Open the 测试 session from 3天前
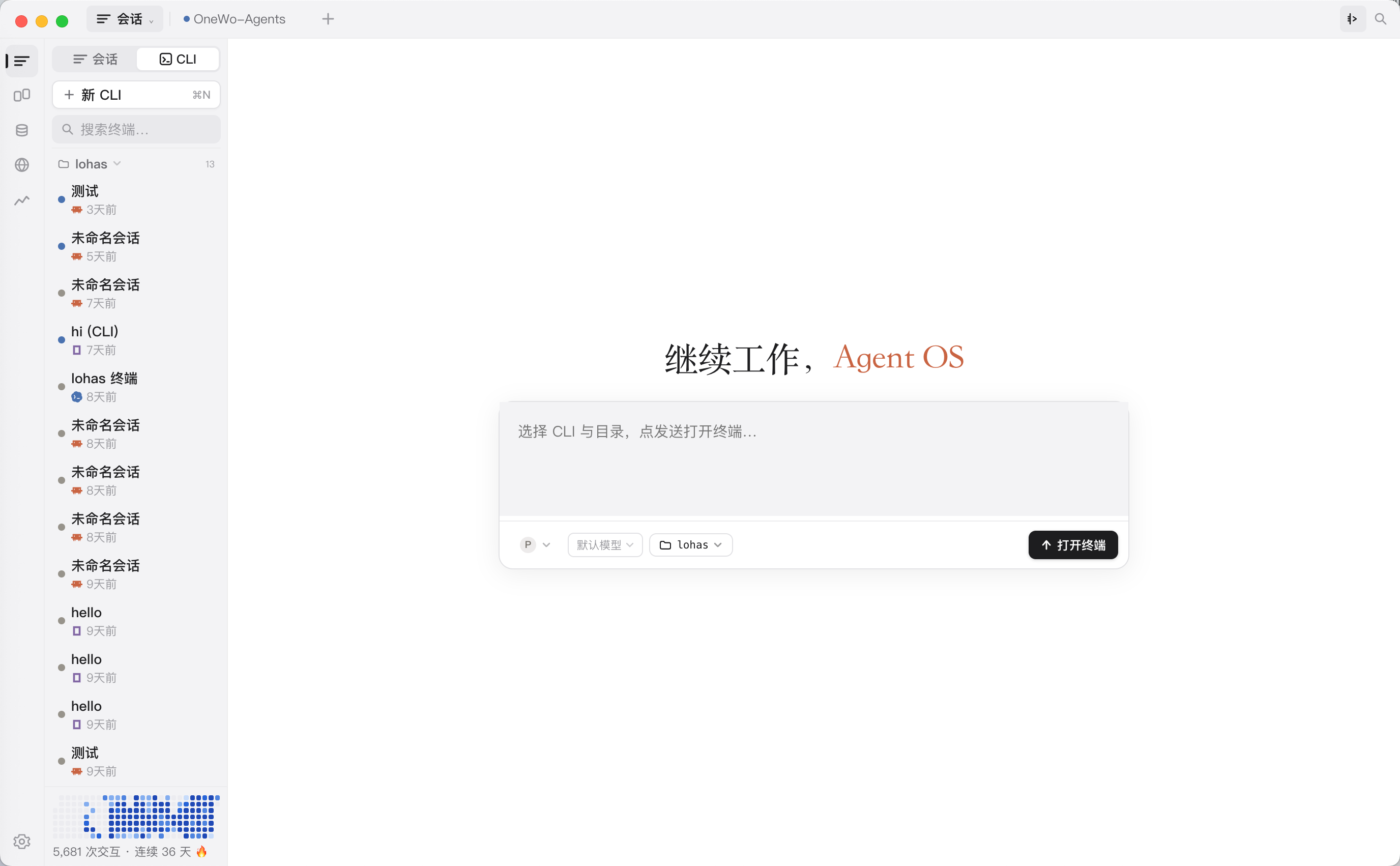Viewport: 1400px width, 866px height. (x=136, y=200)
